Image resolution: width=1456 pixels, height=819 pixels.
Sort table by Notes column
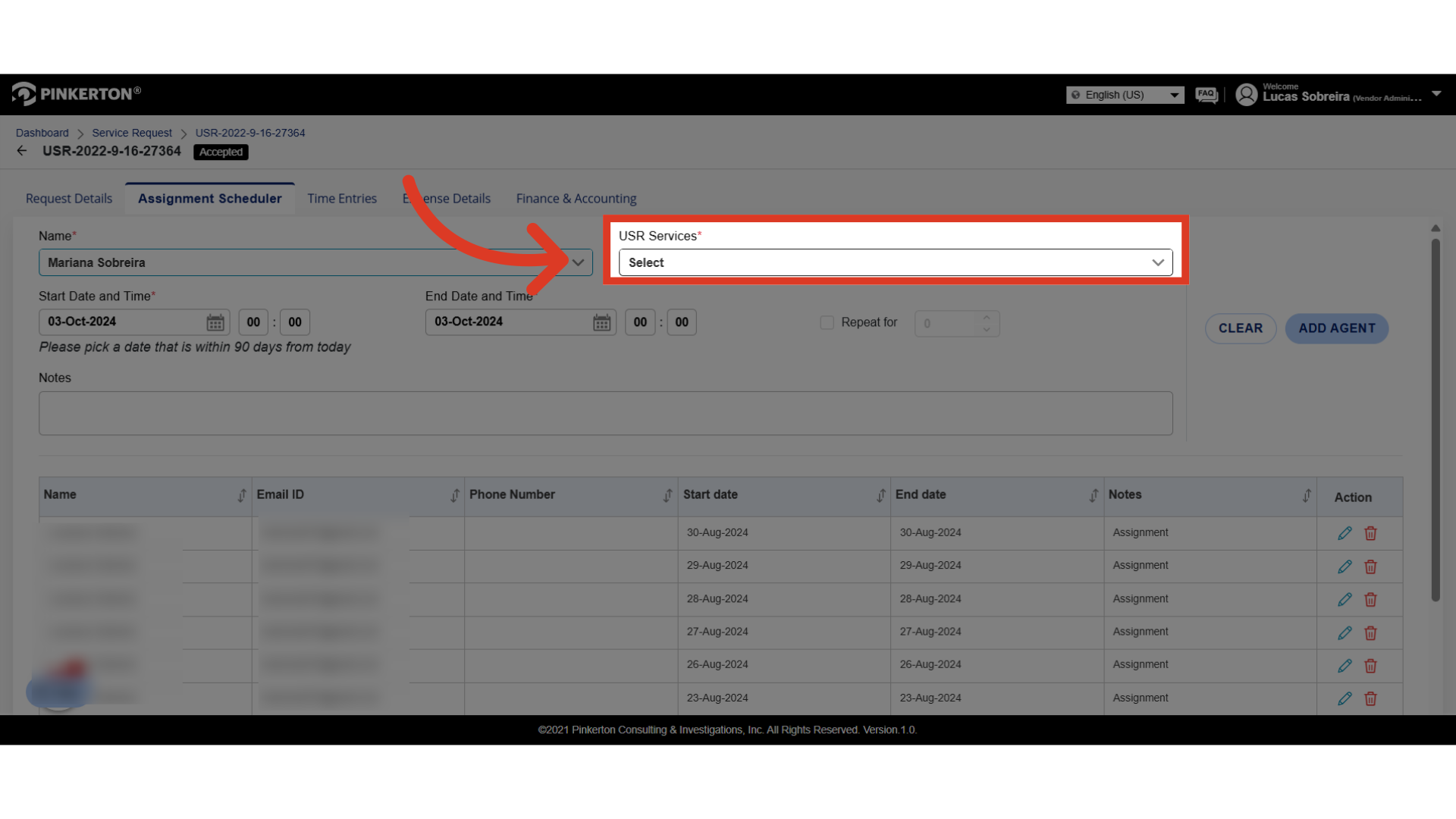(x=1307, y=495)
